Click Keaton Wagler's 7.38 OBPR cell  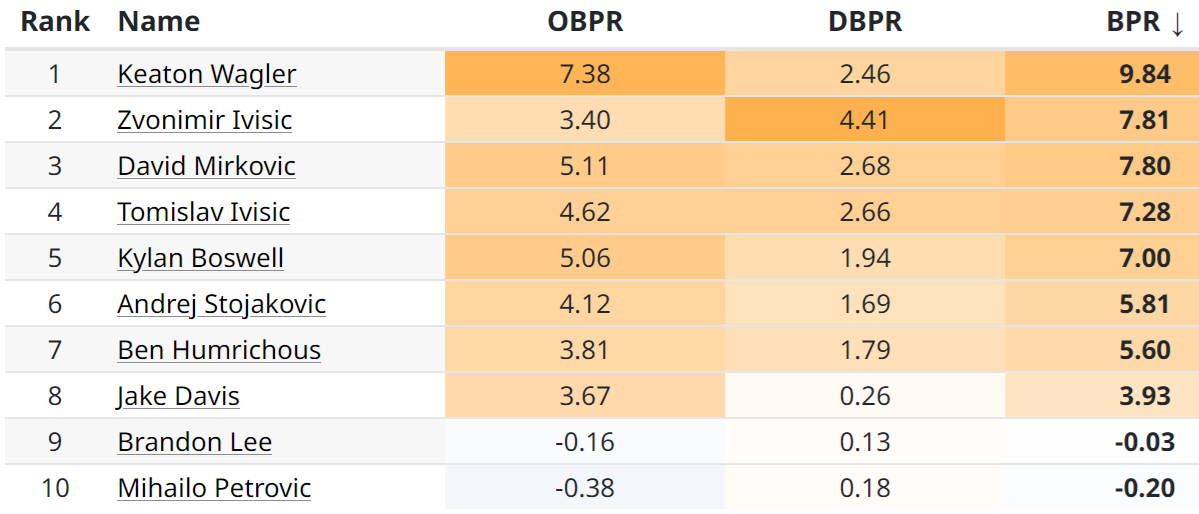click(585, 74)
